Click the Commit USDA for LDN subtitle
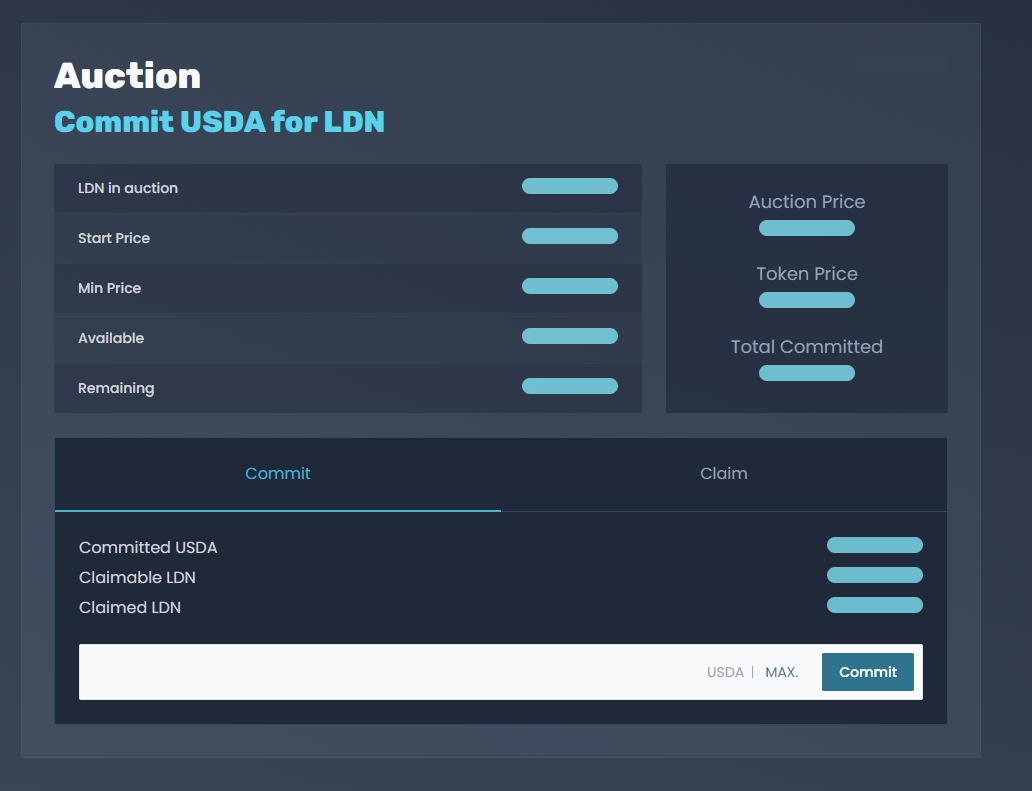Image resolution: width=1032 pixels, height=791 pixels. click(x=219, y=122)
